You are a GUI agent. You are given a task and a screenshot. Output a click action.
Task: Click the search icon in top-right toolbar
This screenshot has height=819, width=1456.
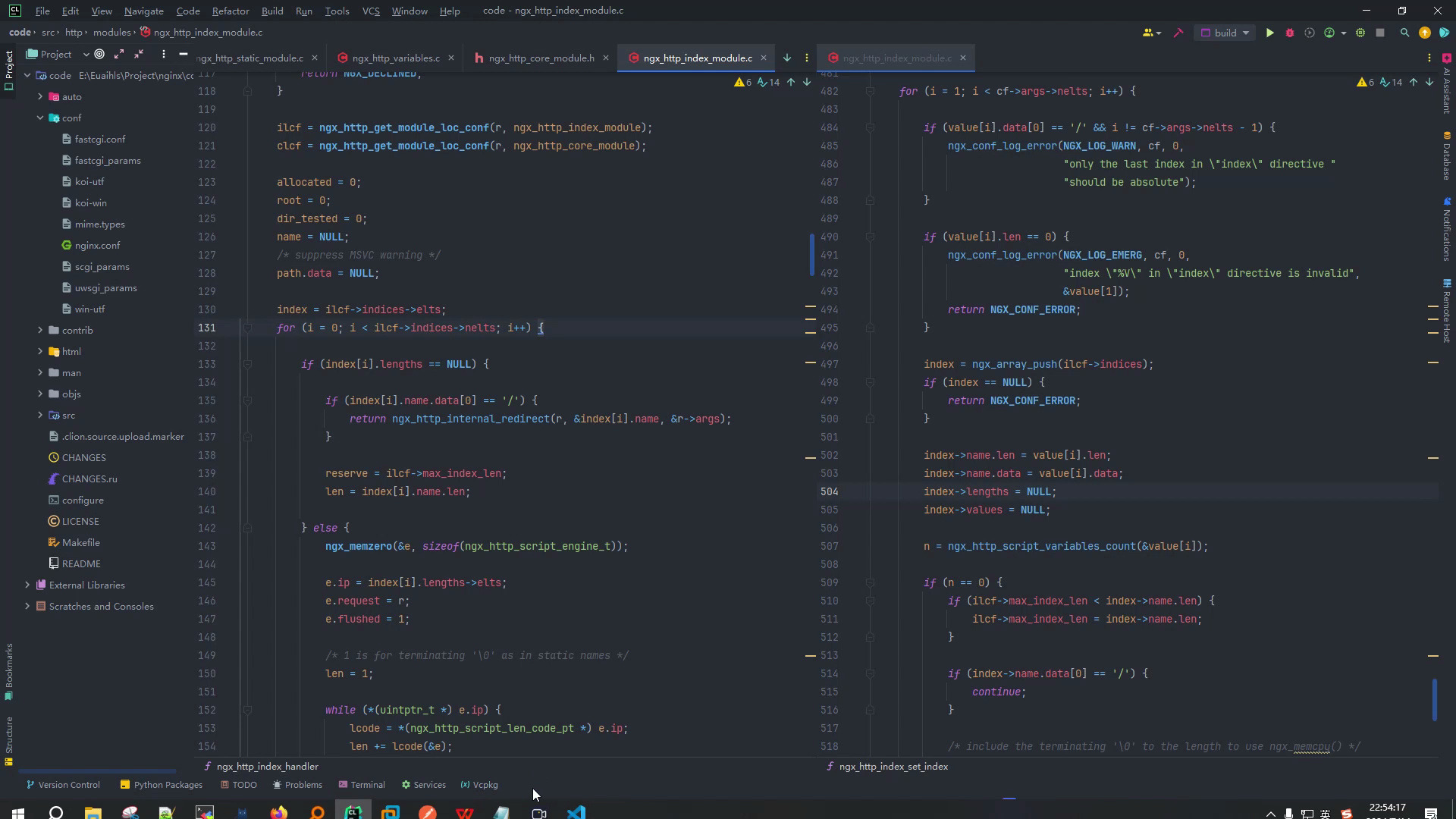pyautogui.click(x=1404, y=33)
